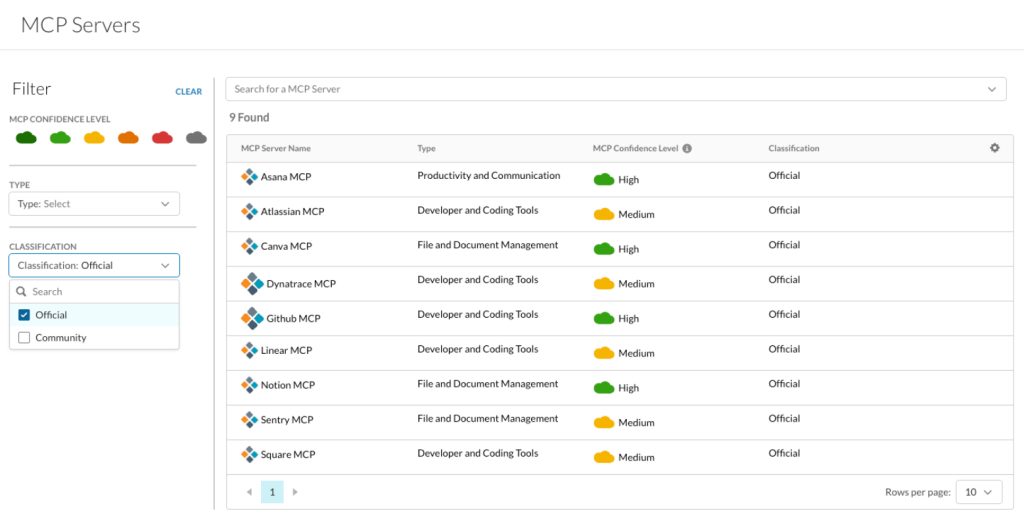The width and height of the screenshot is (1024, 521).
Task: Select the yellow confidence level cloud
Action: (94, 138)
